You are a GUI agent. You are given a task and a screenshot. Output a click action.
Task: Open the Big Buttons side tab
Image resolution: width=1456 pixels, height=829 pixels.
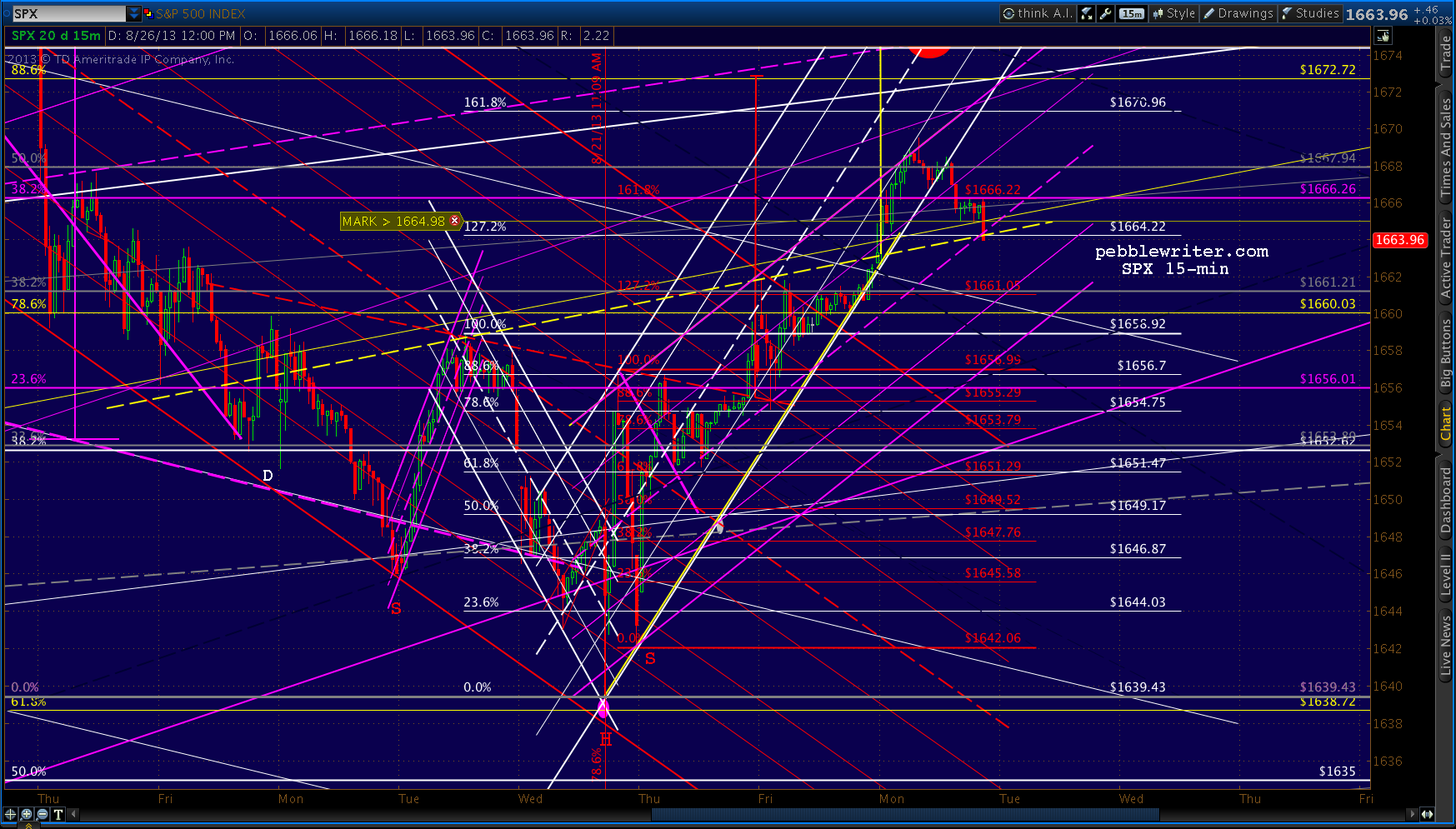click(1446, 353)
